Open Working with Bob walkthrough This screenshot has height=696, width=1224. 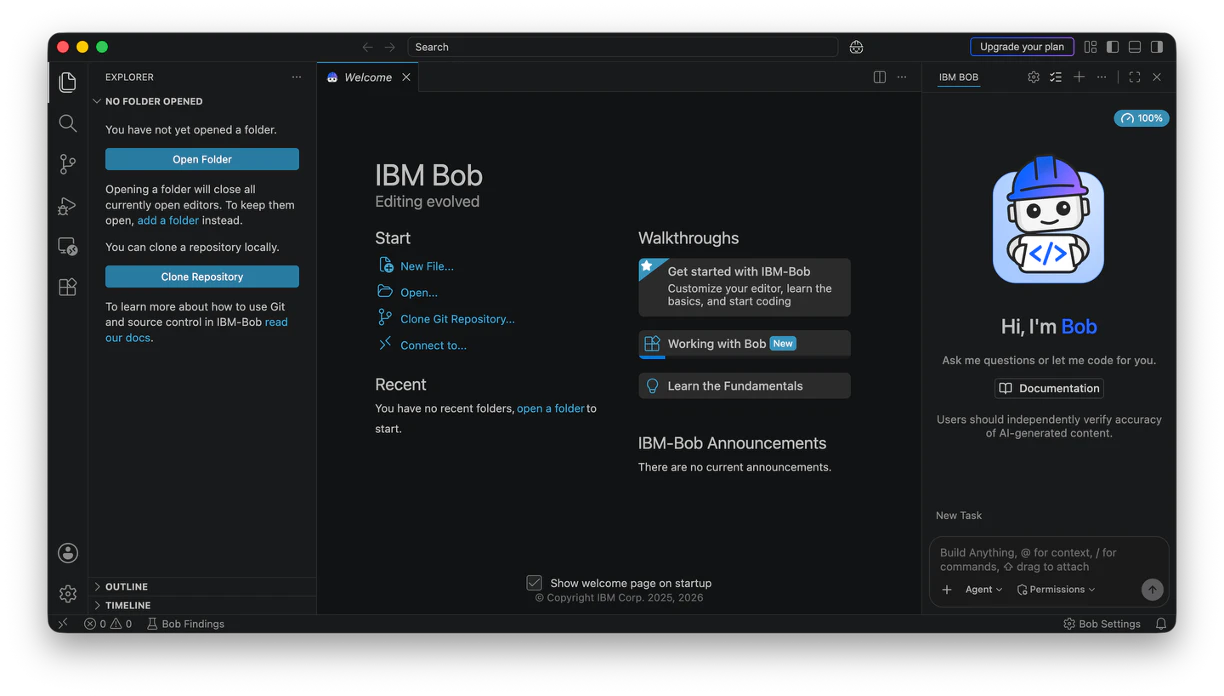pos(745,344)
